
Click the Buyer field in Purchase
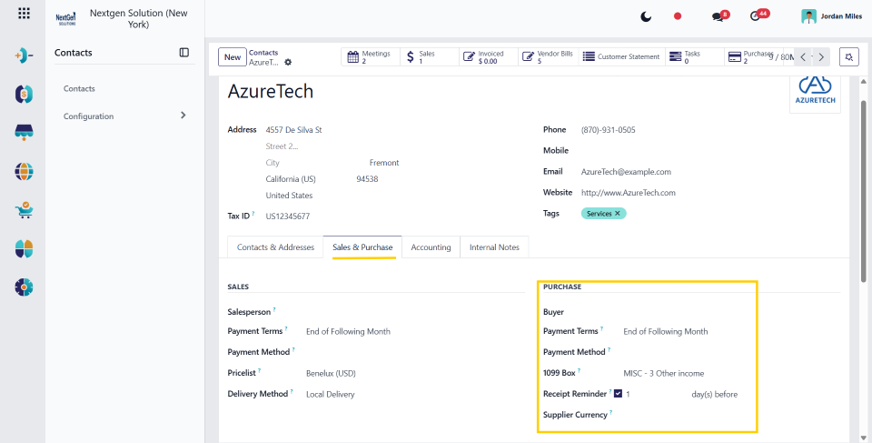coord(687,312)
